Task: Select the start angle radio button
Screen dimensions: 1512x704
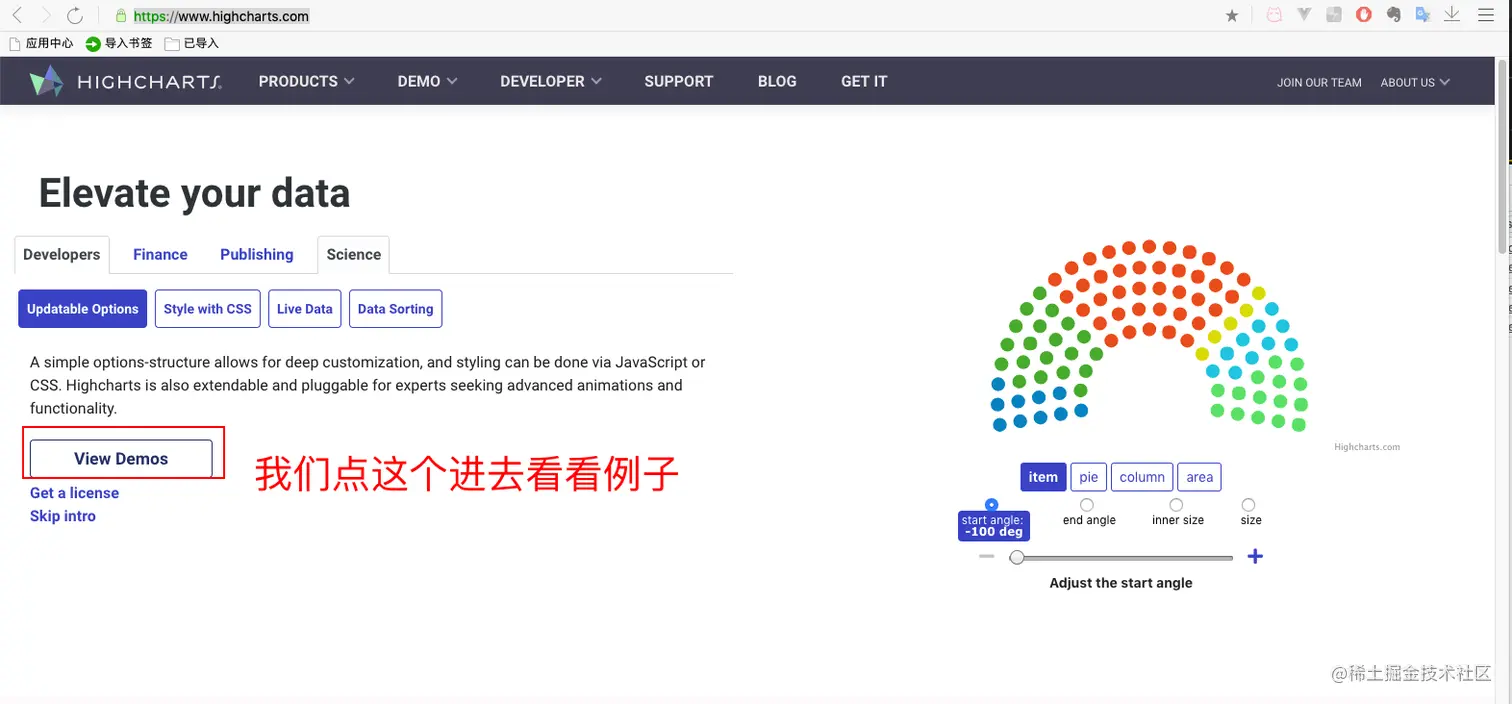Action: [x=991, y=505]
